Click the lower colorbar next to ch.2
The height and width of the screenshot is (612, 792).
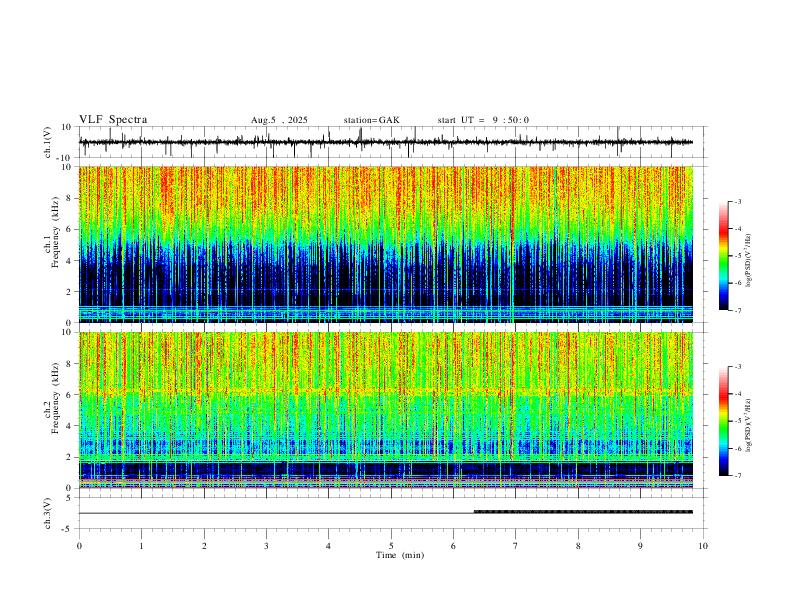pyautogui.click(x=723, y=421)
